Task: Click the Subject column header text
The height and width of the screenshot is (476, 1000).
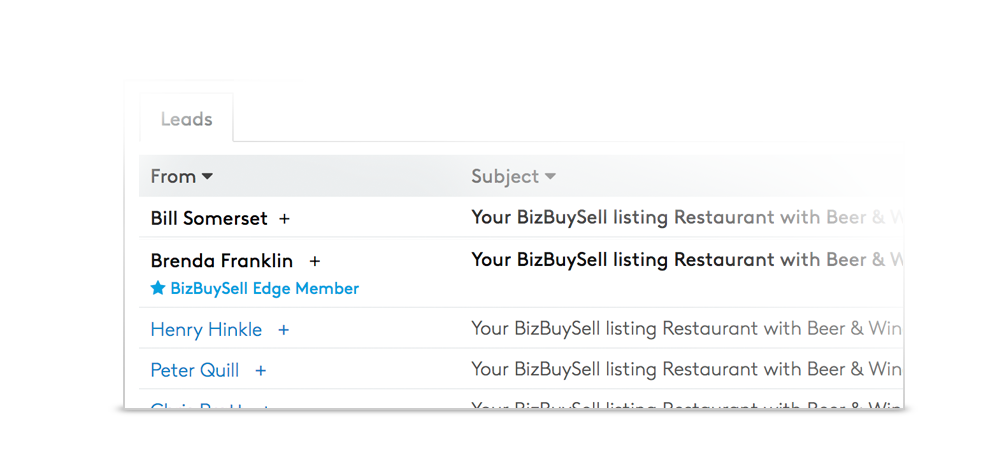Action: tap(505, 177)
